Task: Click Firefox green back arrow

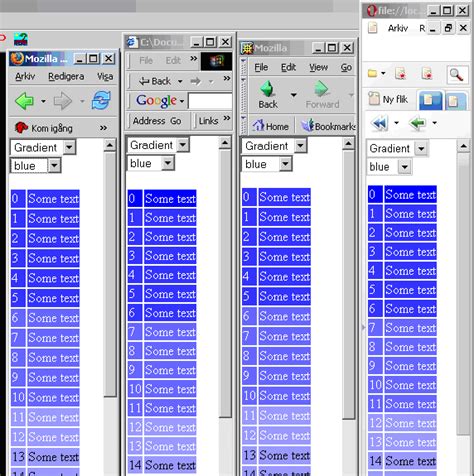Action: 24,101
